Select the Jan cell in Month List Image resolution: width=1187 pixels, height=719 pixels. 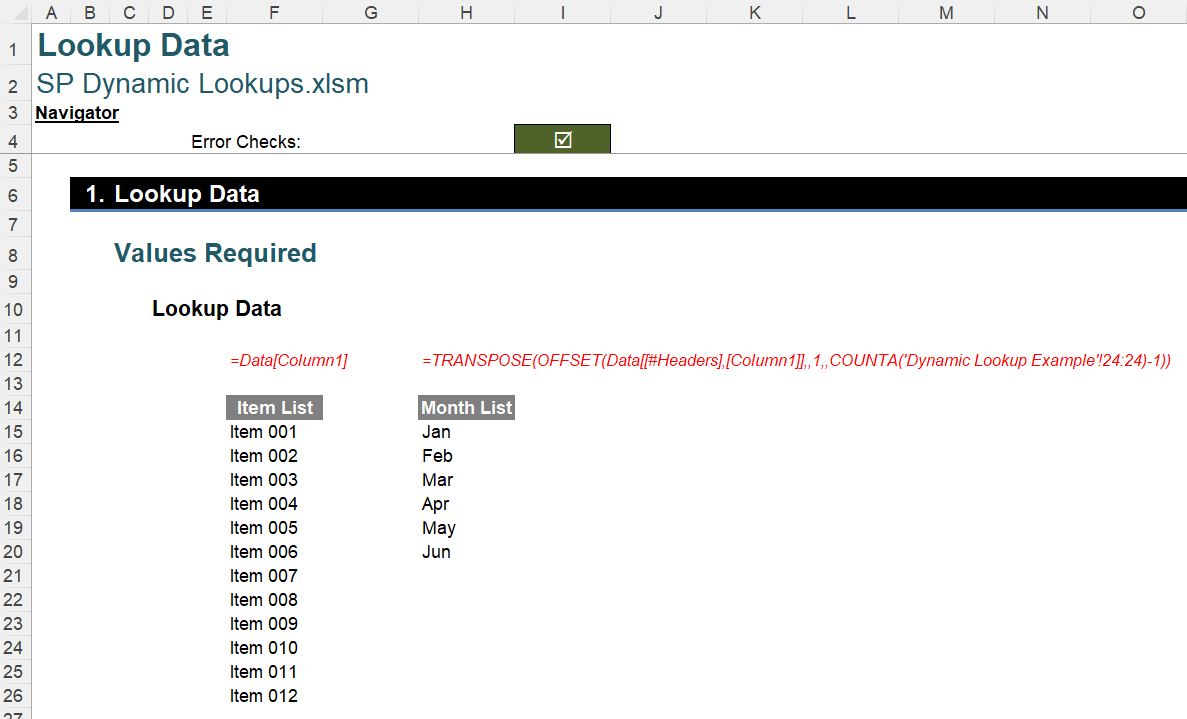pyautogui.click(x=437, y=431)
